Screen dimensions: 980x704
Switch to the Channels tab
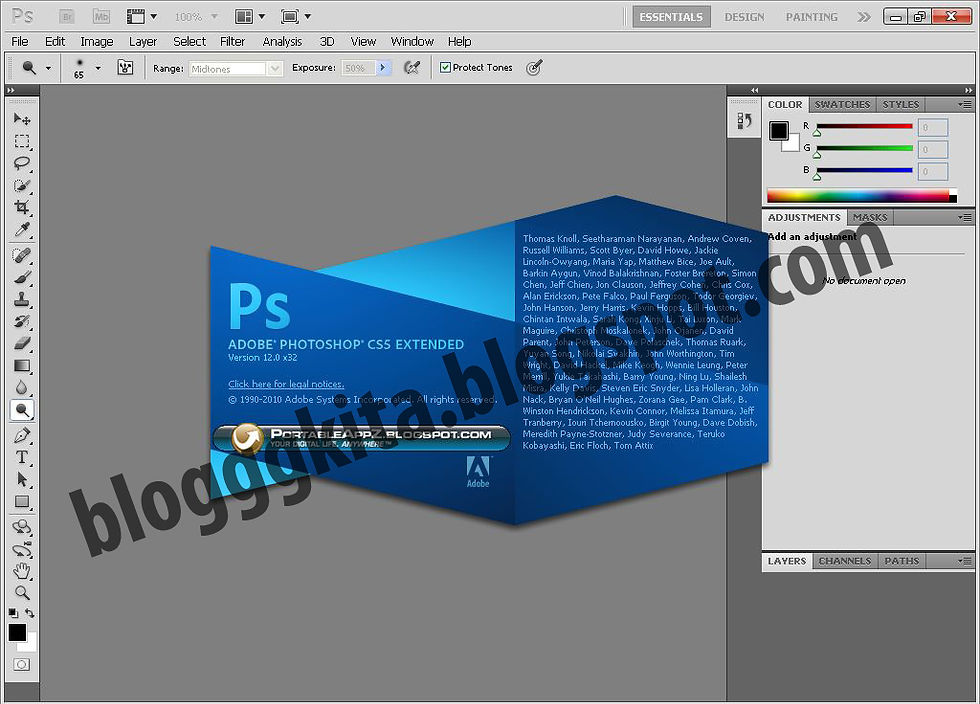coord(845,561)
